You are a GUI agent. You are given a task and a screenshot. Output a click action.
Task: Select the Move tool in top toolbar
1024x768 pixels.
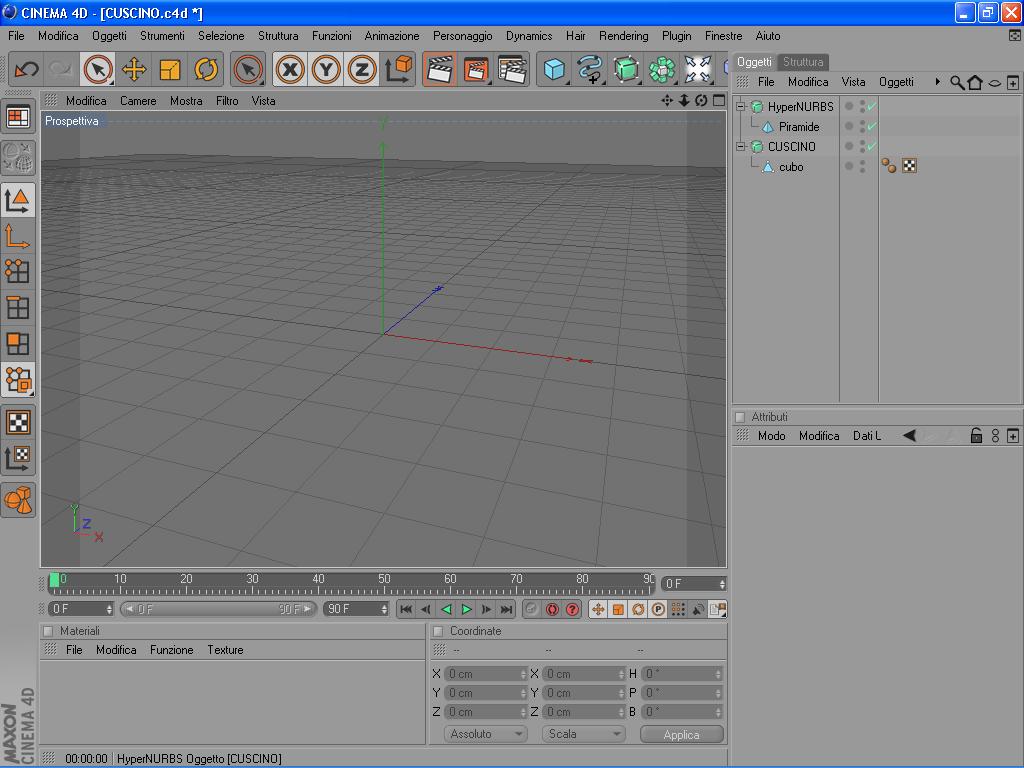tap(134, 69)
